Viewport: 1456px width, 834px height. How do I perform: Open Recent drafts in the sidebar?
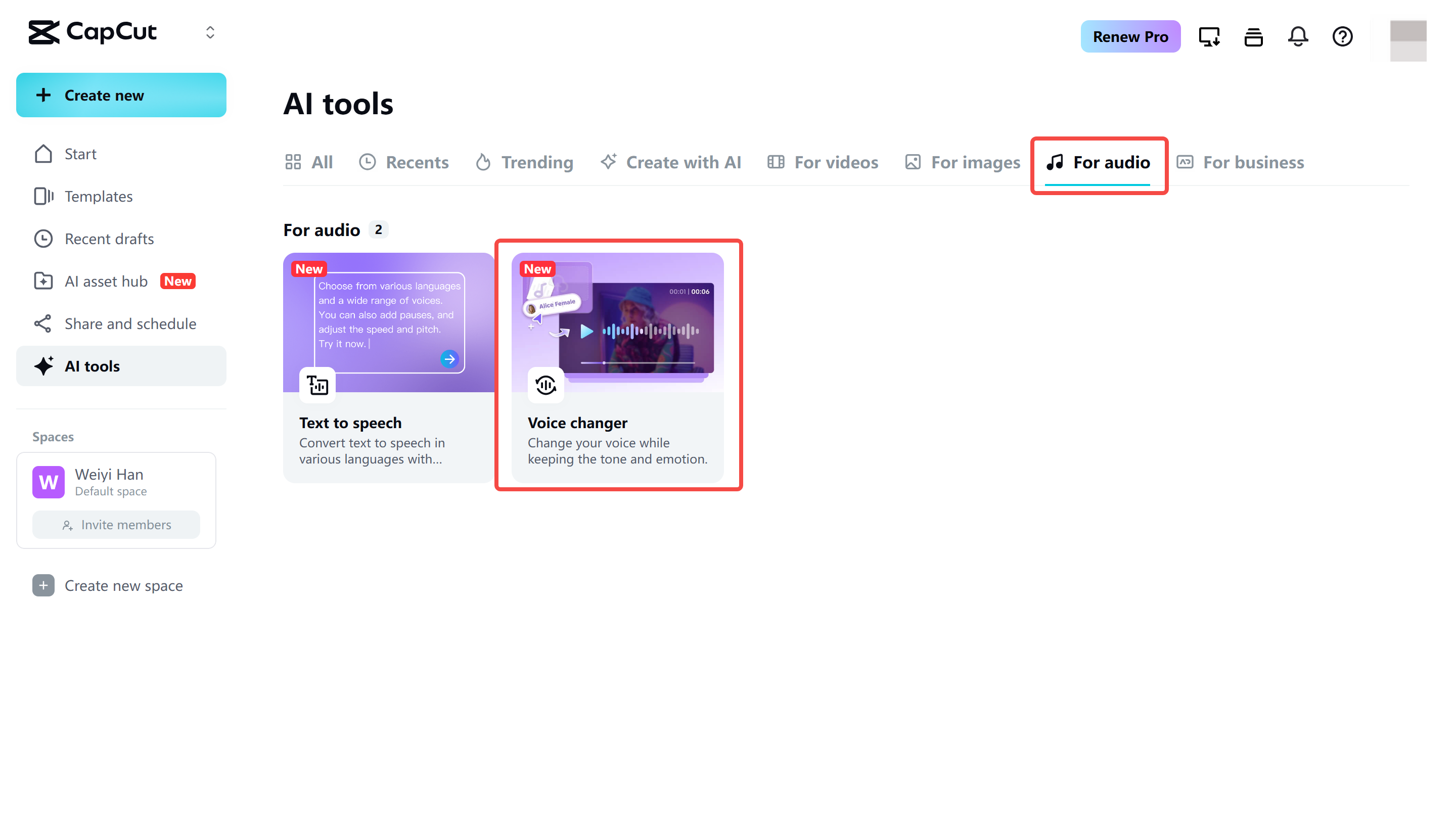109,238
